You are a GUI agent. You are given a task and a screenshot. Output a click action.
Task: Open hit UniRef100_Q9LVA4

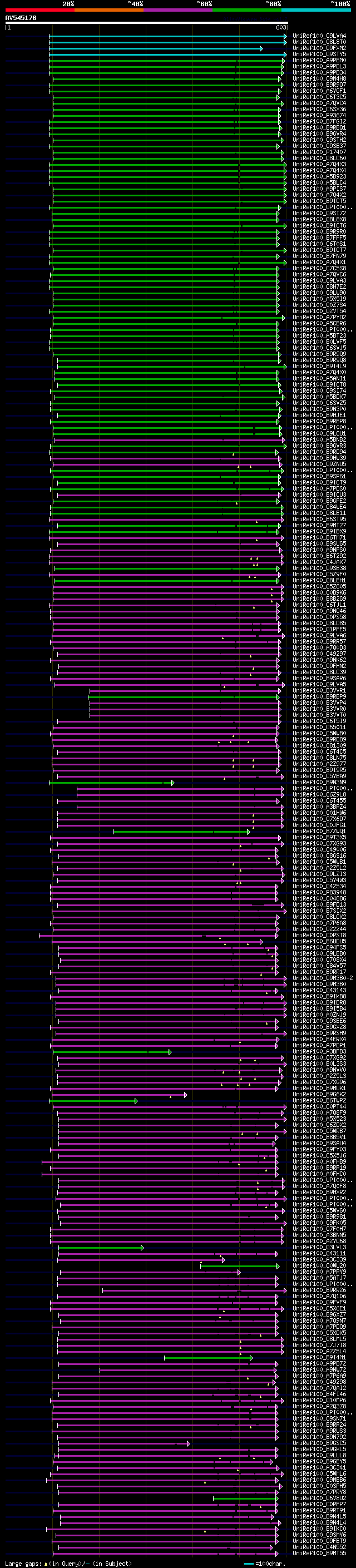click(319, 36)
